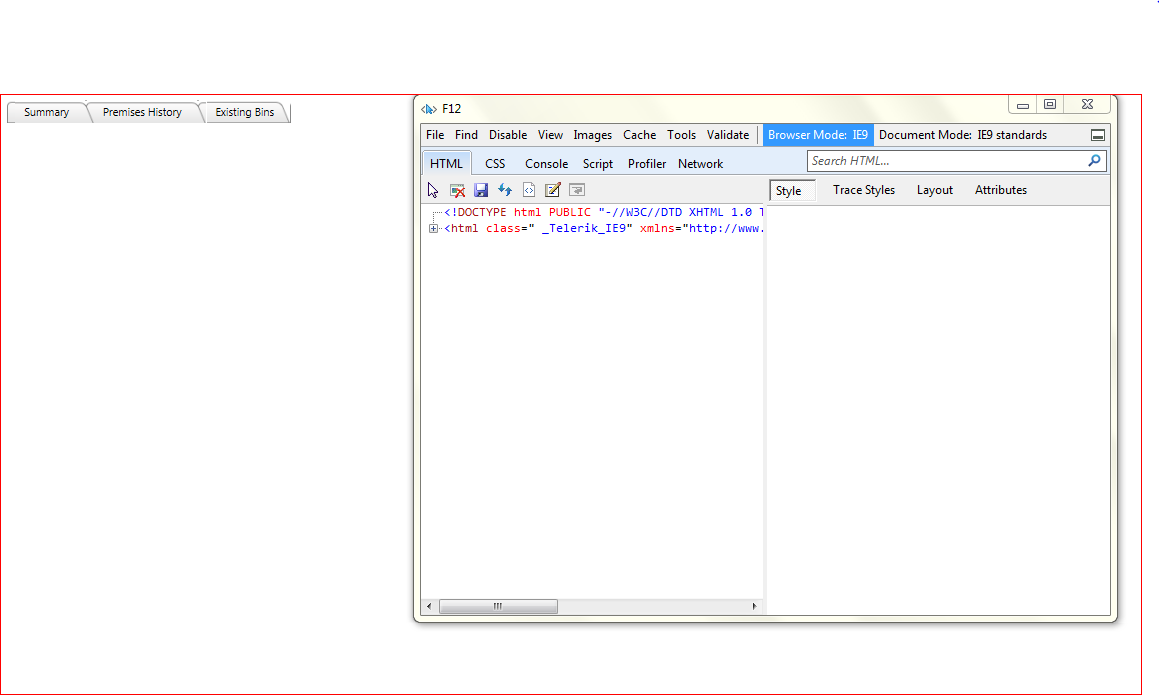Click the magnifier icon in Search HTML box
This screenshot has width=1159, height=695.
(1095, 160)
